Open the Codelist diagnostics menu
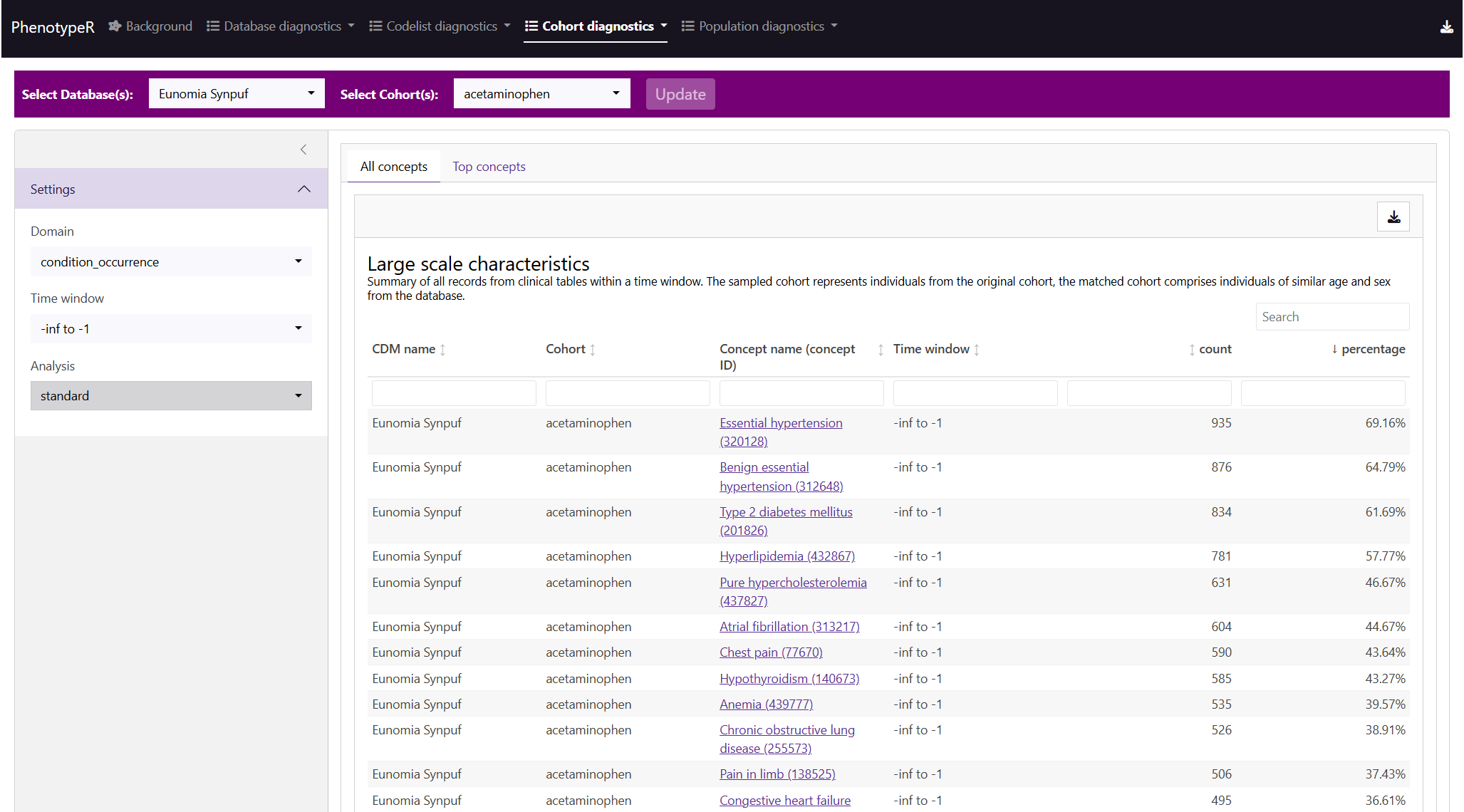Image resolution: width=1464 pixels, height=812 pixels. tap(440, 26)
